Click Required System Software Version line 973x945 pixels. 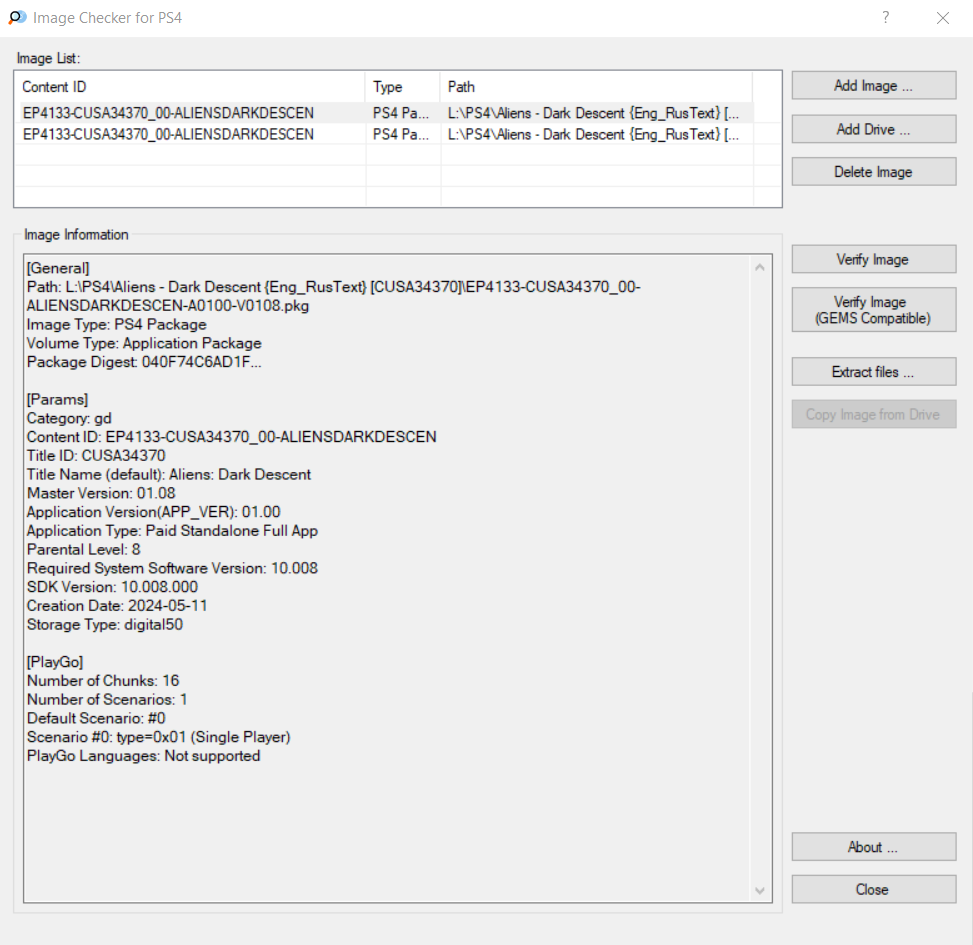[173, 568]
